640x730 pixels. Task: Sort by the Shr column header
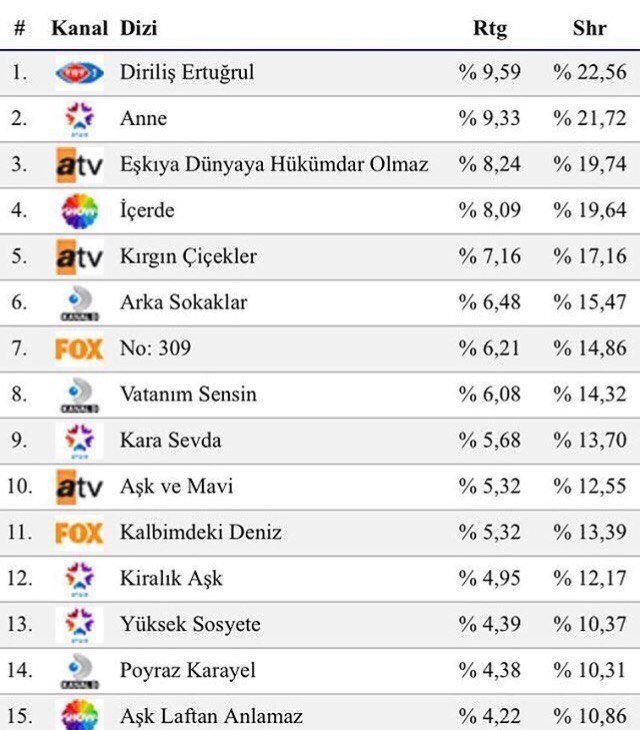point(589,28)
